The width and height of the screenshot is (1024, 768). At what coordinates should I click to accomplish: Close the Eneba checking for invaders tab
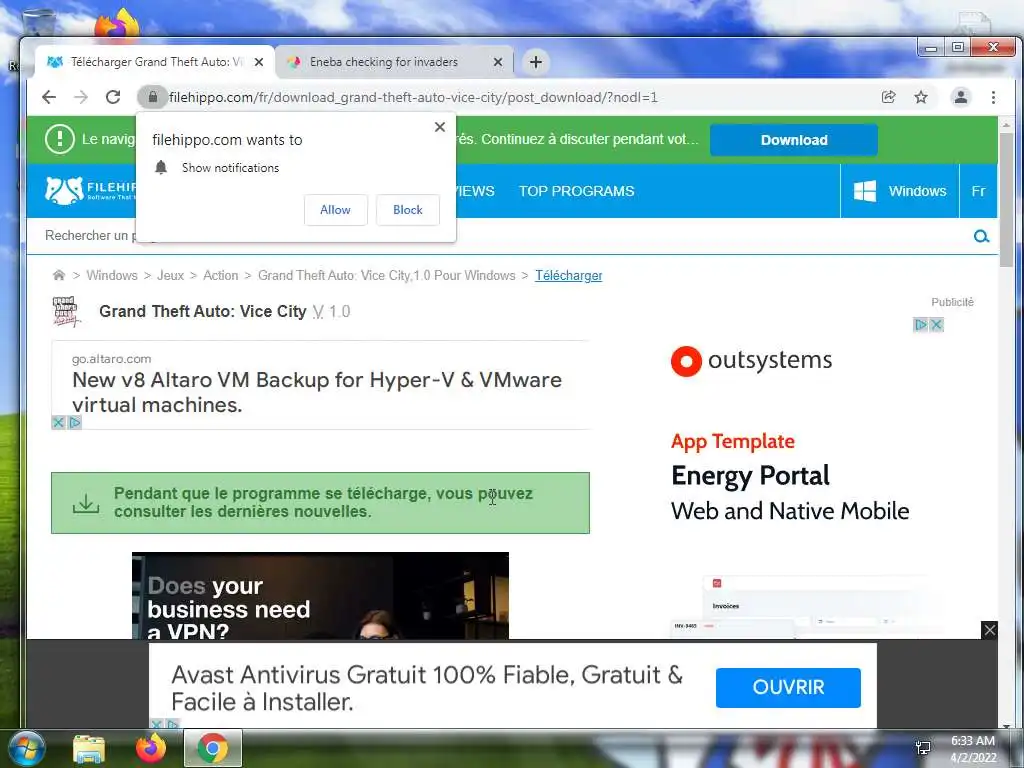pyautogui.click(x=498, y=62)
